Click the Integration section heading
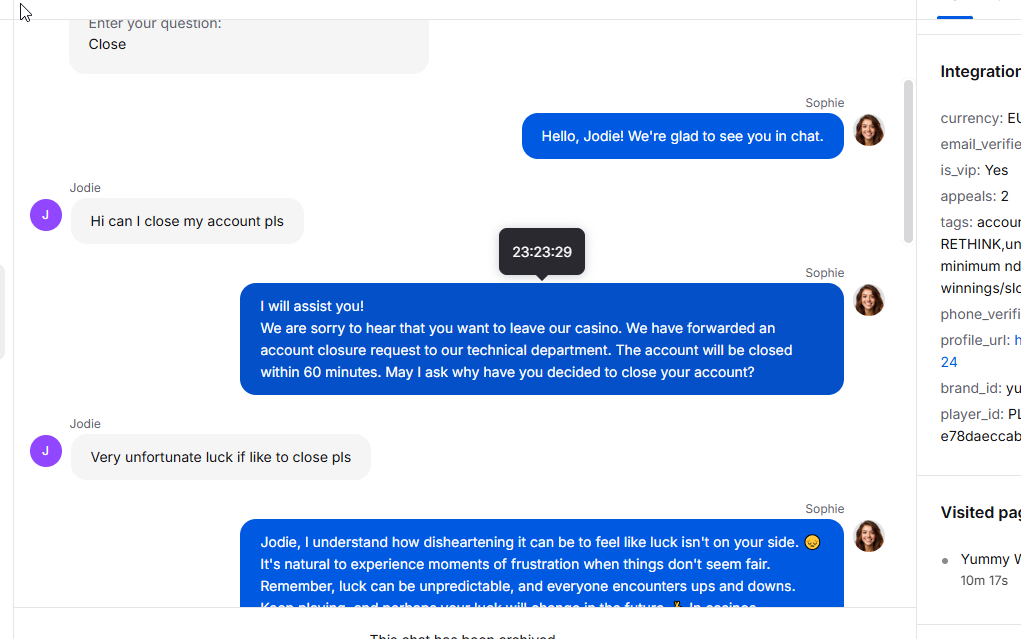The image size is (1021, 639). (x=981, y=72)
